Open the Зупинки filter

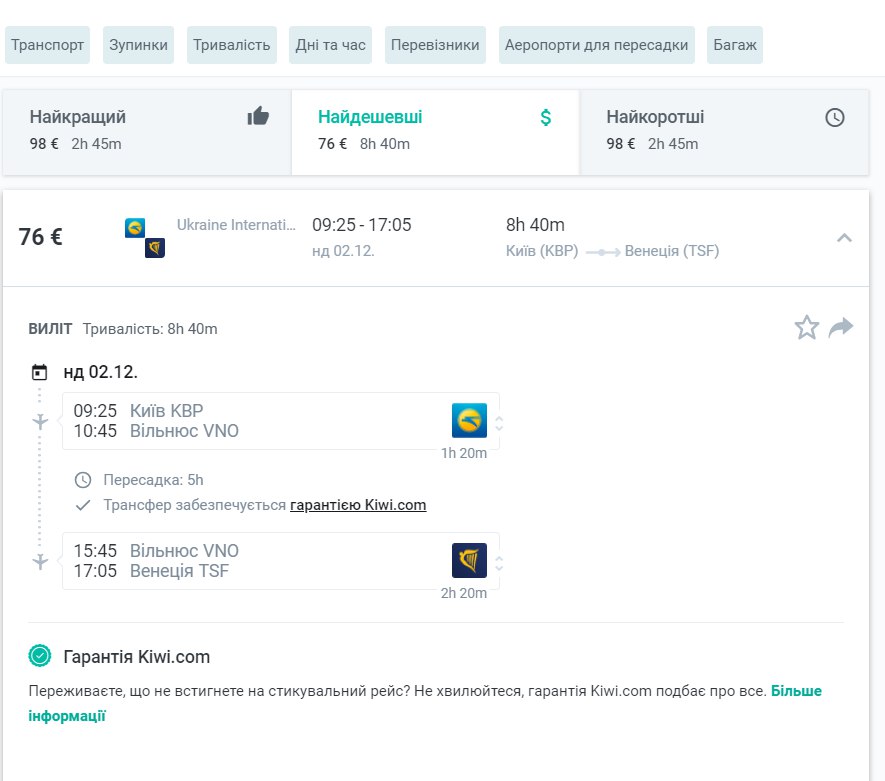[138, 45]
